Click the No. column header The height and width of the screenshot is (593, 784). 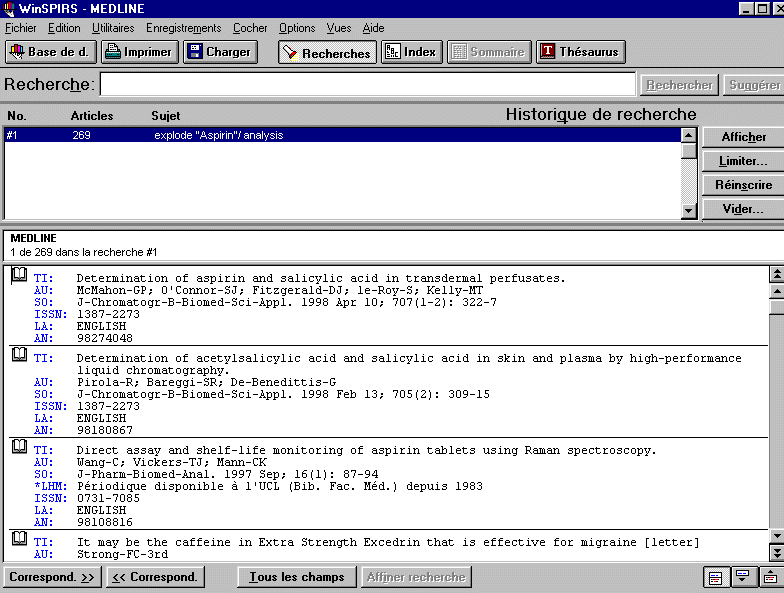(16, 116)
